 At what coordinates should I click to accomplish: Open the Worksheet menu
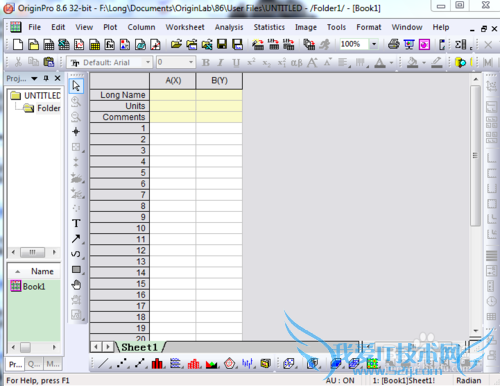click(x=185, y=27)
